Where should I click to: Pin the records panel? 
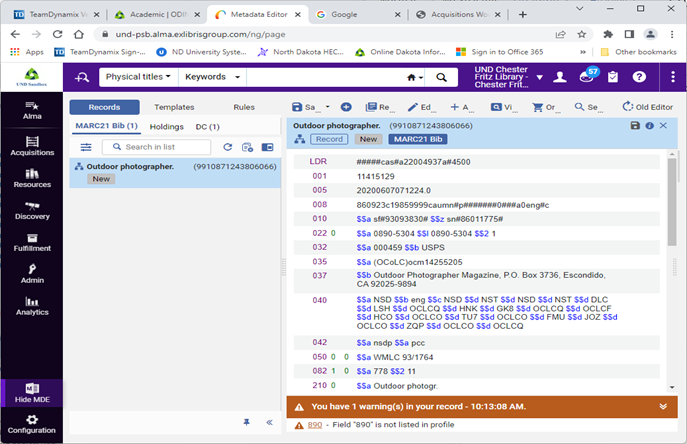point(247,422)
